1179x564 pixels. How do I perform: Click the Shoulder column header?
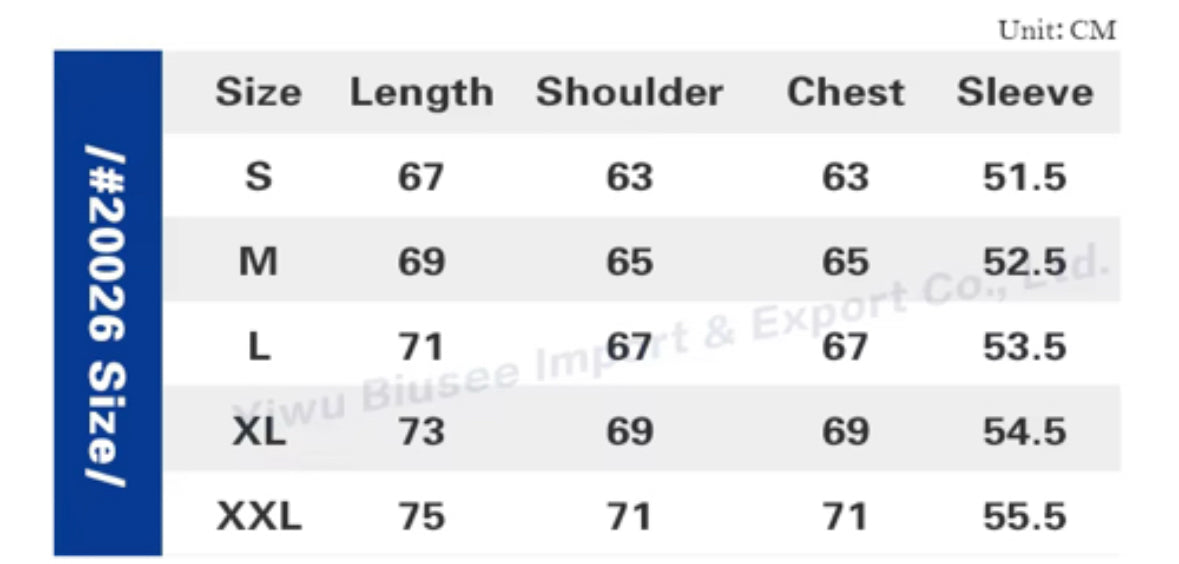[629, 93]
